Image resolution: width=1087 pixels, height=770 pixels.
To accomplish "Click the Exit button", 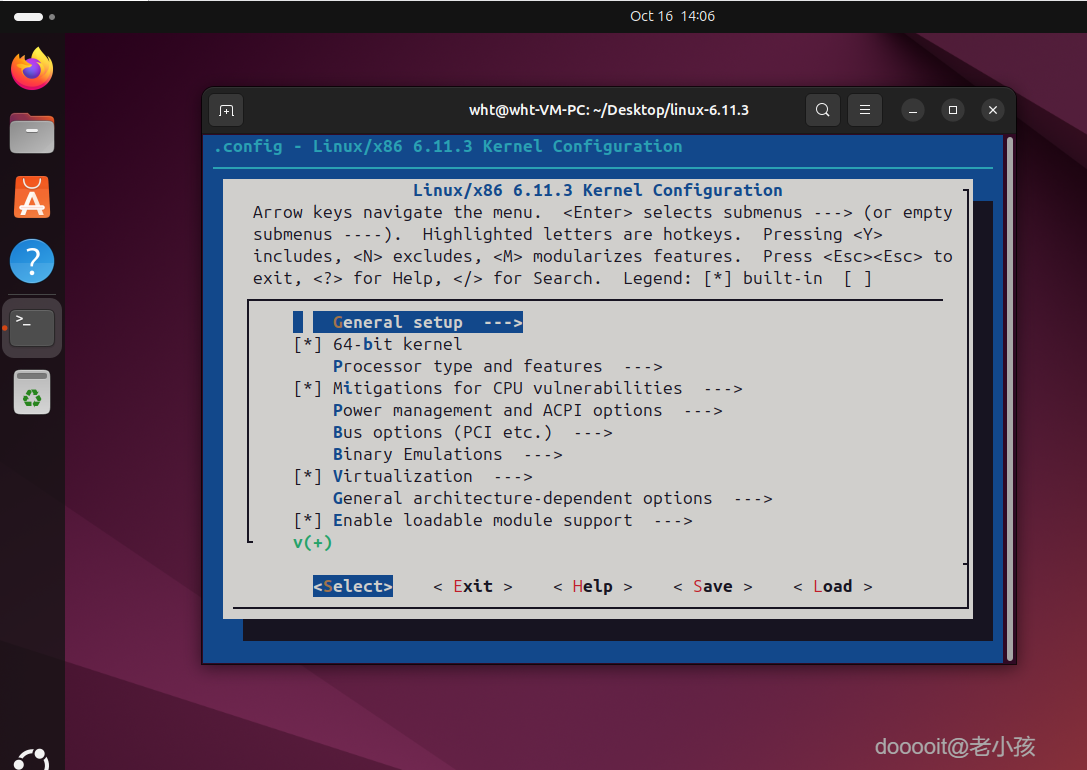I will point(473,586).
